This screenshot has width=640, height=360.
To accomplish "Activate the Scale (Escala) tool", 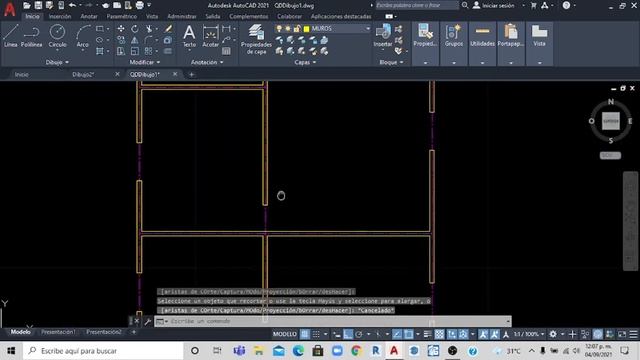I will (134, 51).
